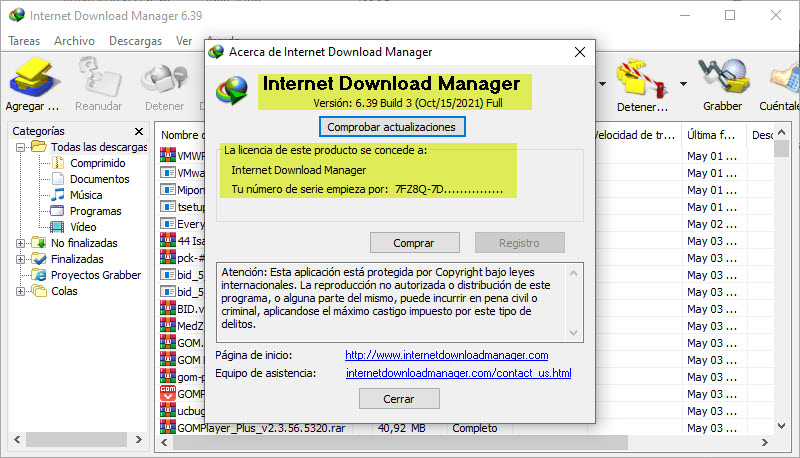Click the Completo status cell
The width and height of the screenshot is (800, 458).
[475, 428]
